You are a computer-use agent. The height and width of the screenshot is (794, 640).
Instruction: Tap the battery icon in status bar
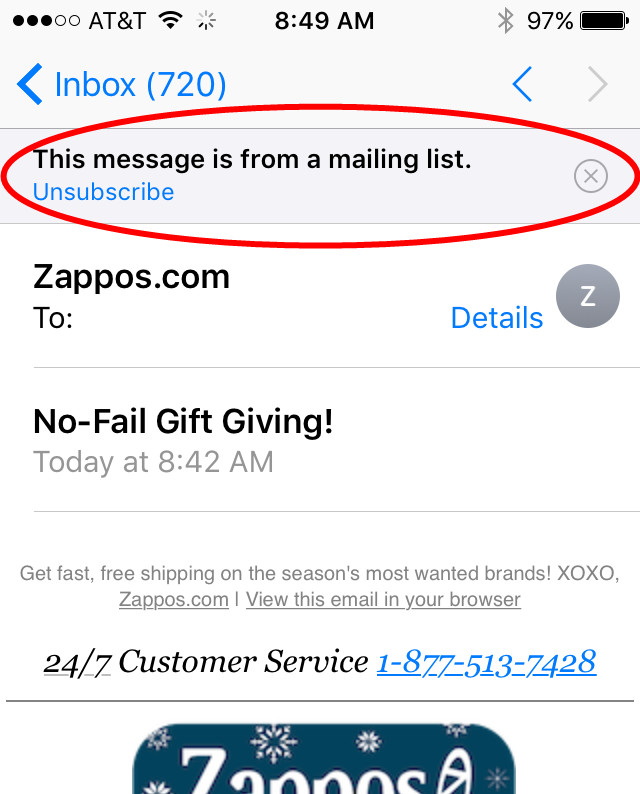coord(604,21)
